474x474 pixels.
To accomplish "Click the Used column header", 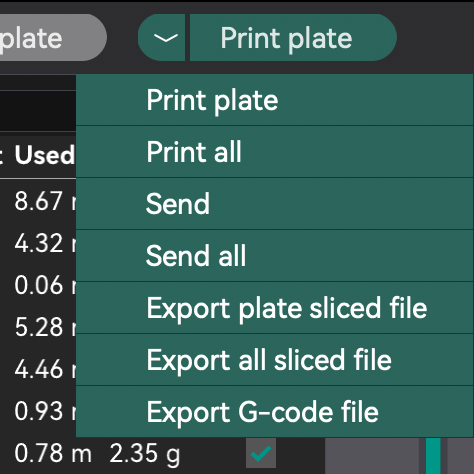I will [x=45, y=155].
